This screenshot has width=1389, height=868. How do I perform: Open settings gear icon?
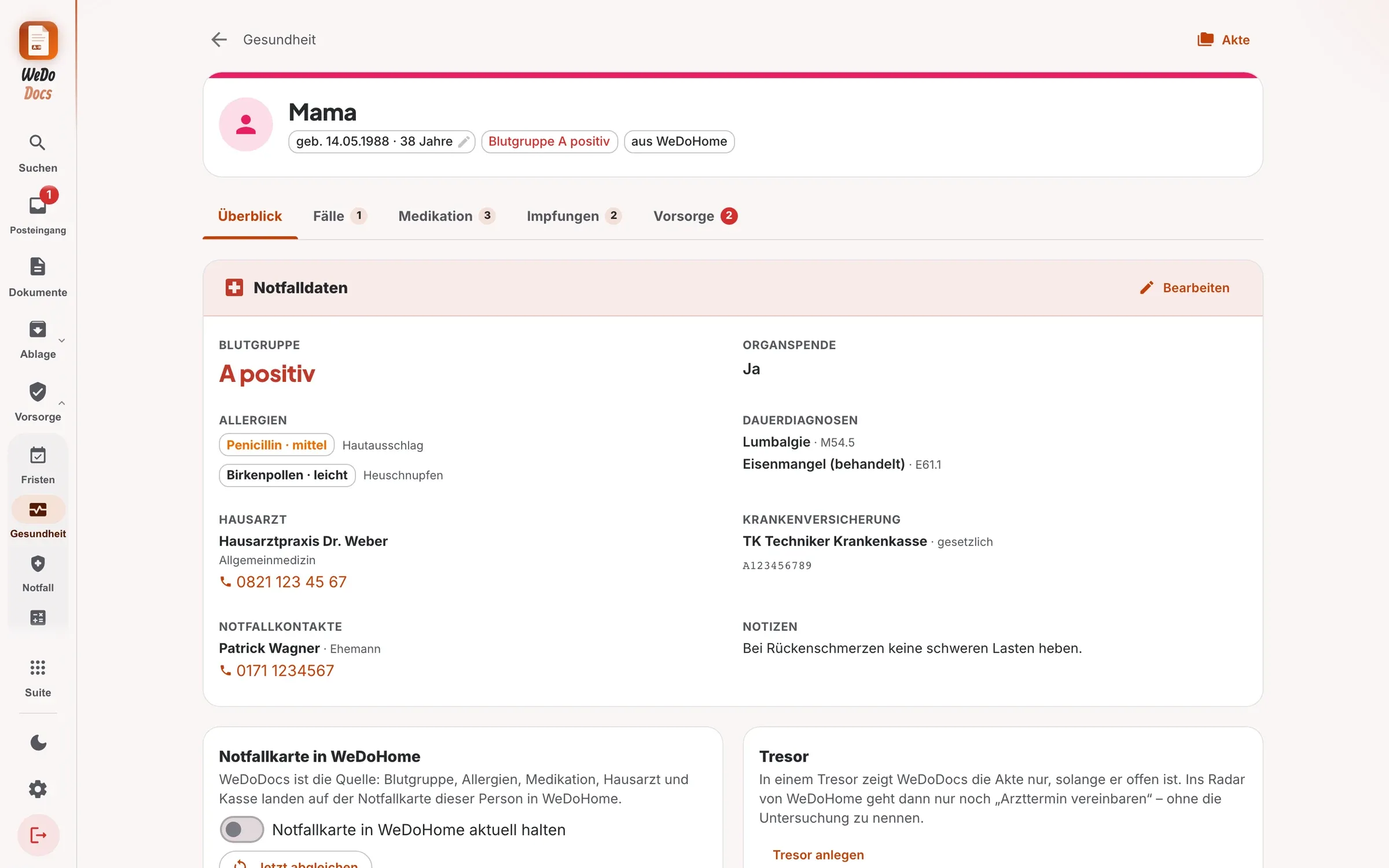point(38,789)
